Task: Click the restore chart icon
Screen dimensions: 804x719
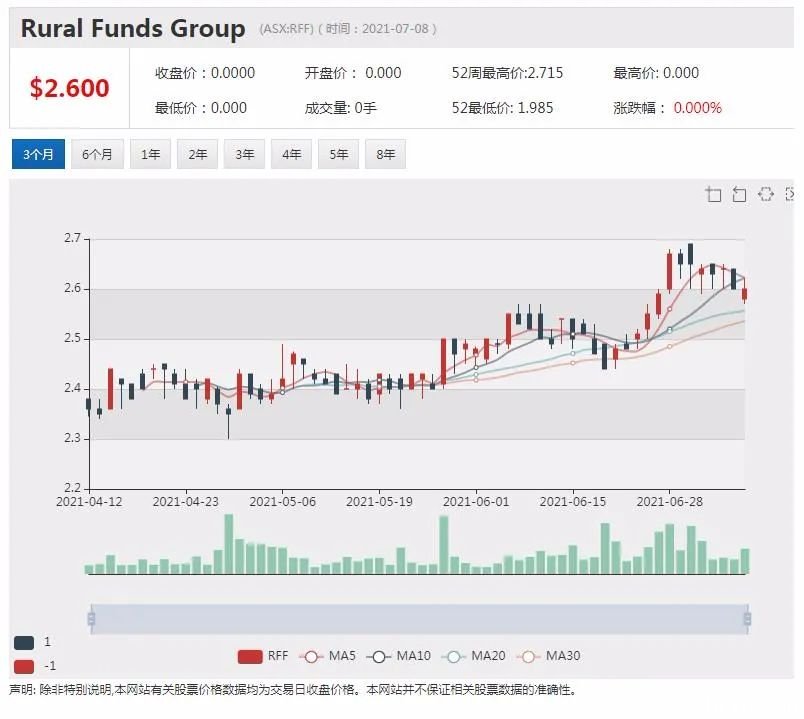Action: (766, 194)
